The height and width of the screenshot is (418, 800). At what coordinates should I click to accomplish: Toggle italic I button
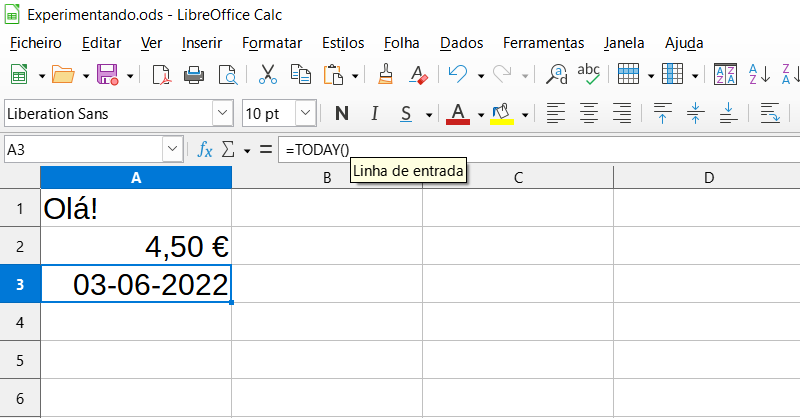[374, 113]
